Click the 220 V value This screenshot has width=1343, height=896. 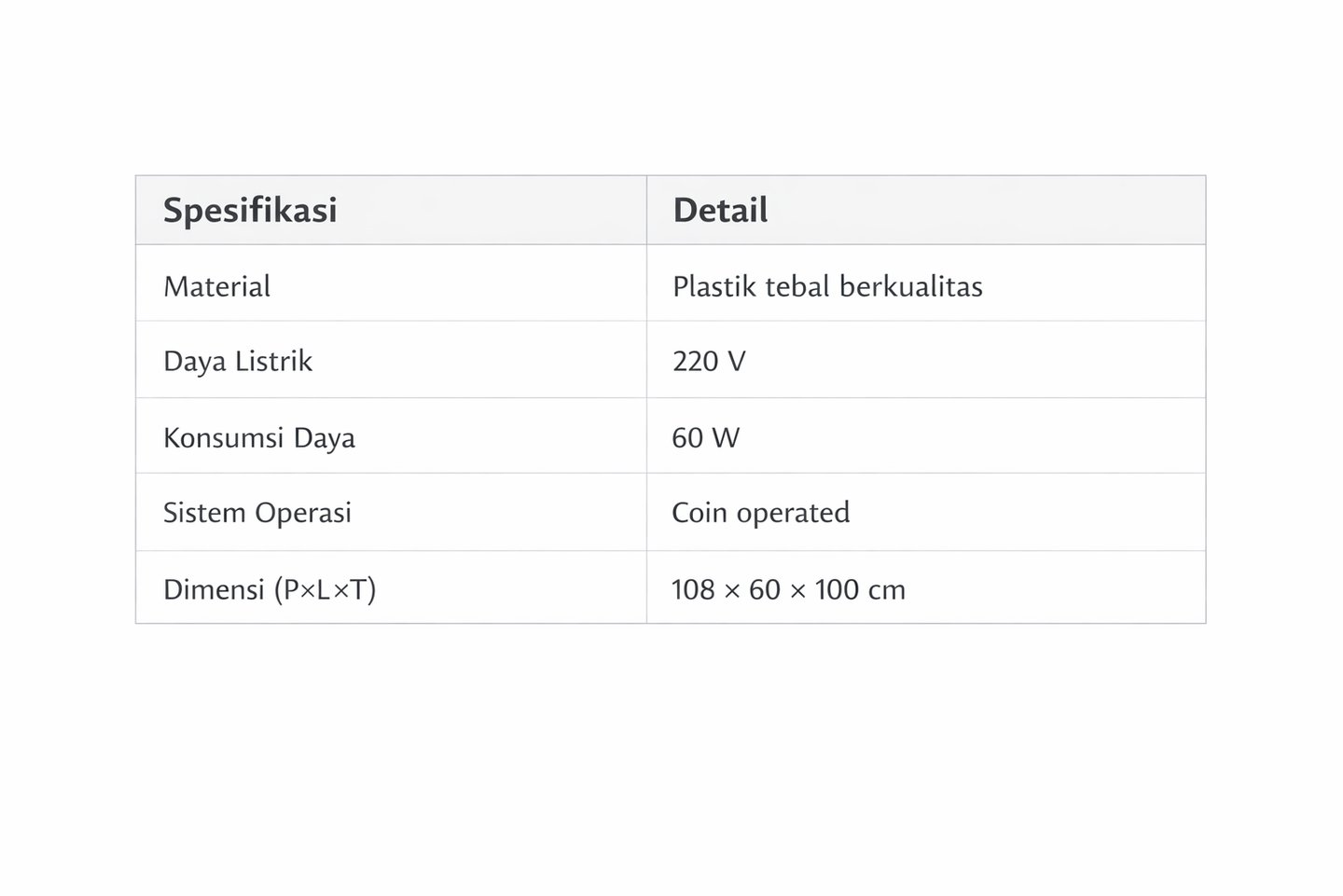click(709, 362)
